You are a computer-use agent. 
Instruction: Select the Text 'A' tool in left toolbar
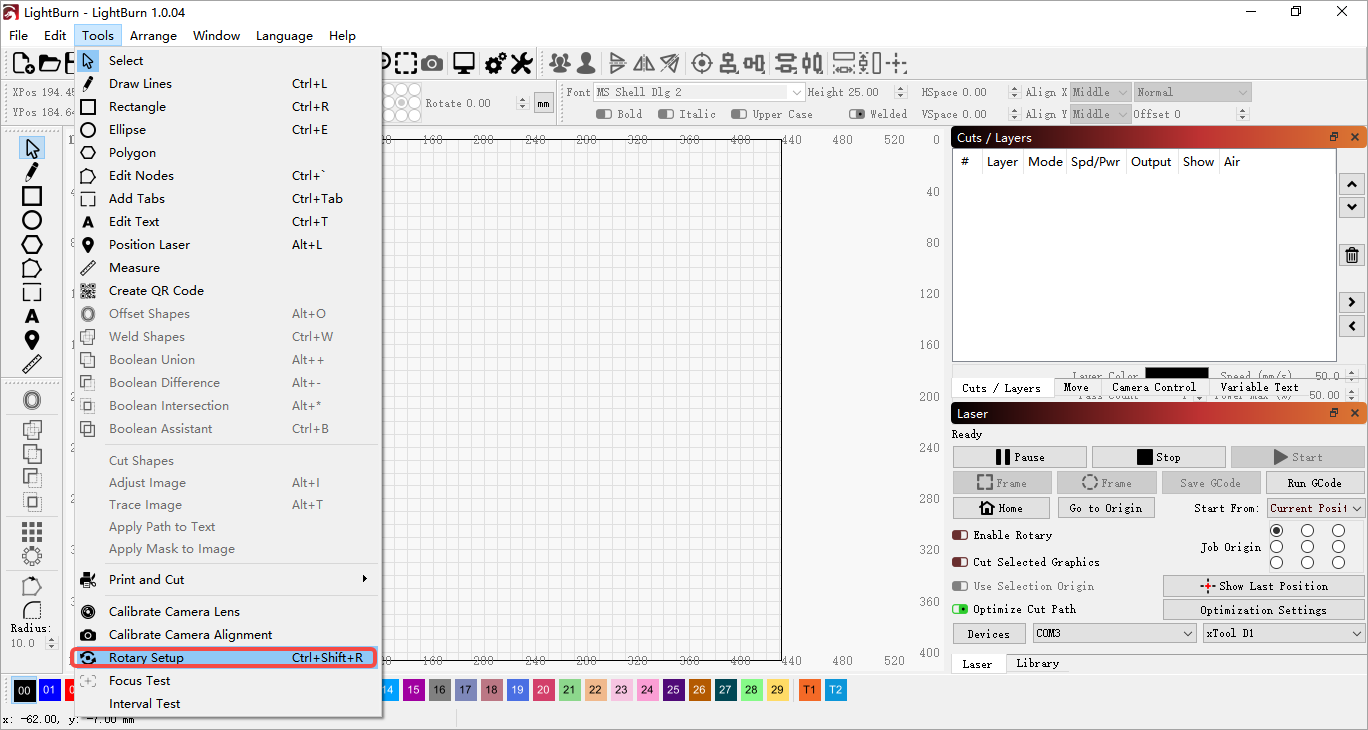pyautogui.click(x=32, y=316)
